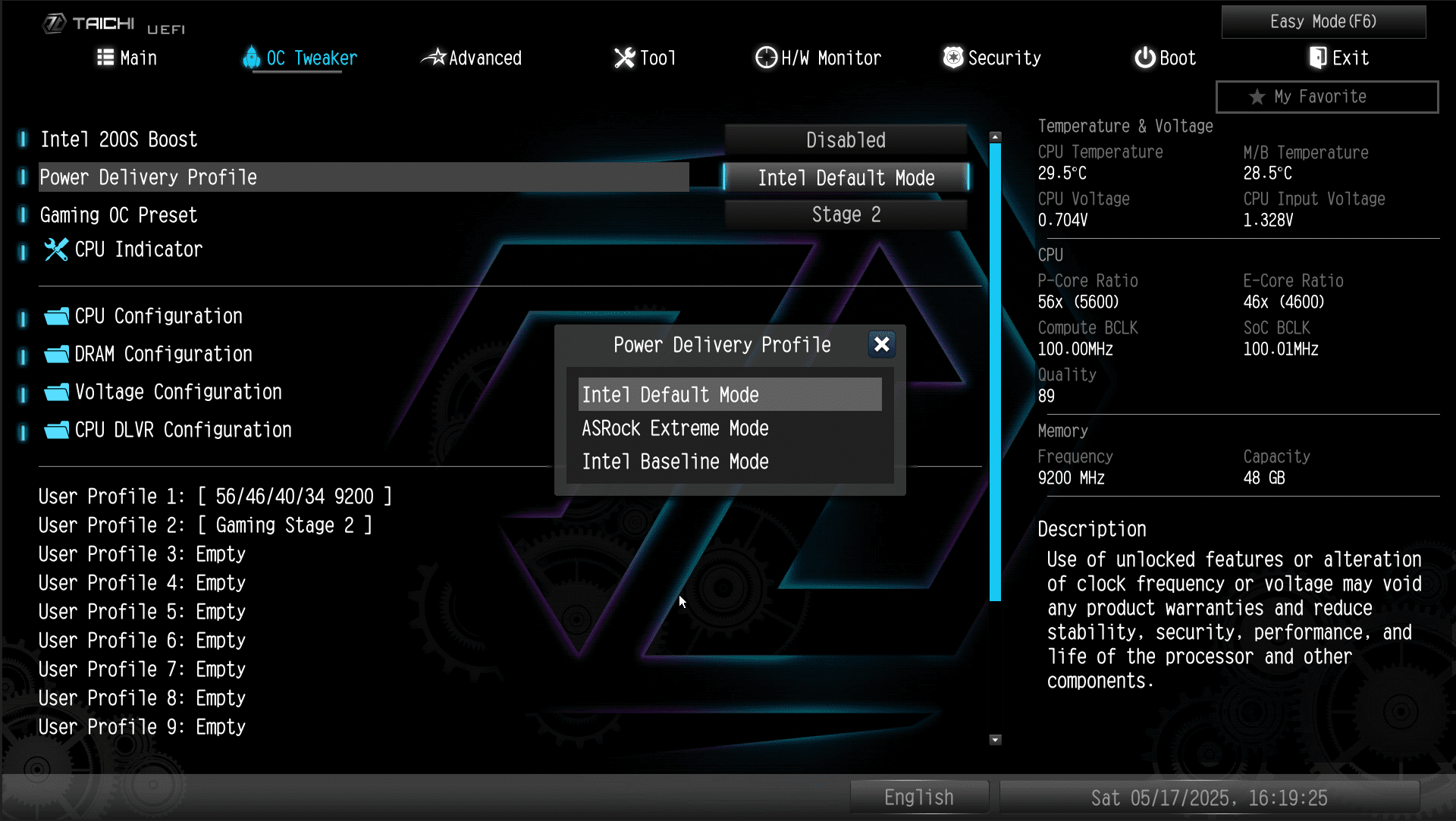The image size is (1456, 821).
Task: Click the Security tab gear icon
Action: click(x=953, y=58)
